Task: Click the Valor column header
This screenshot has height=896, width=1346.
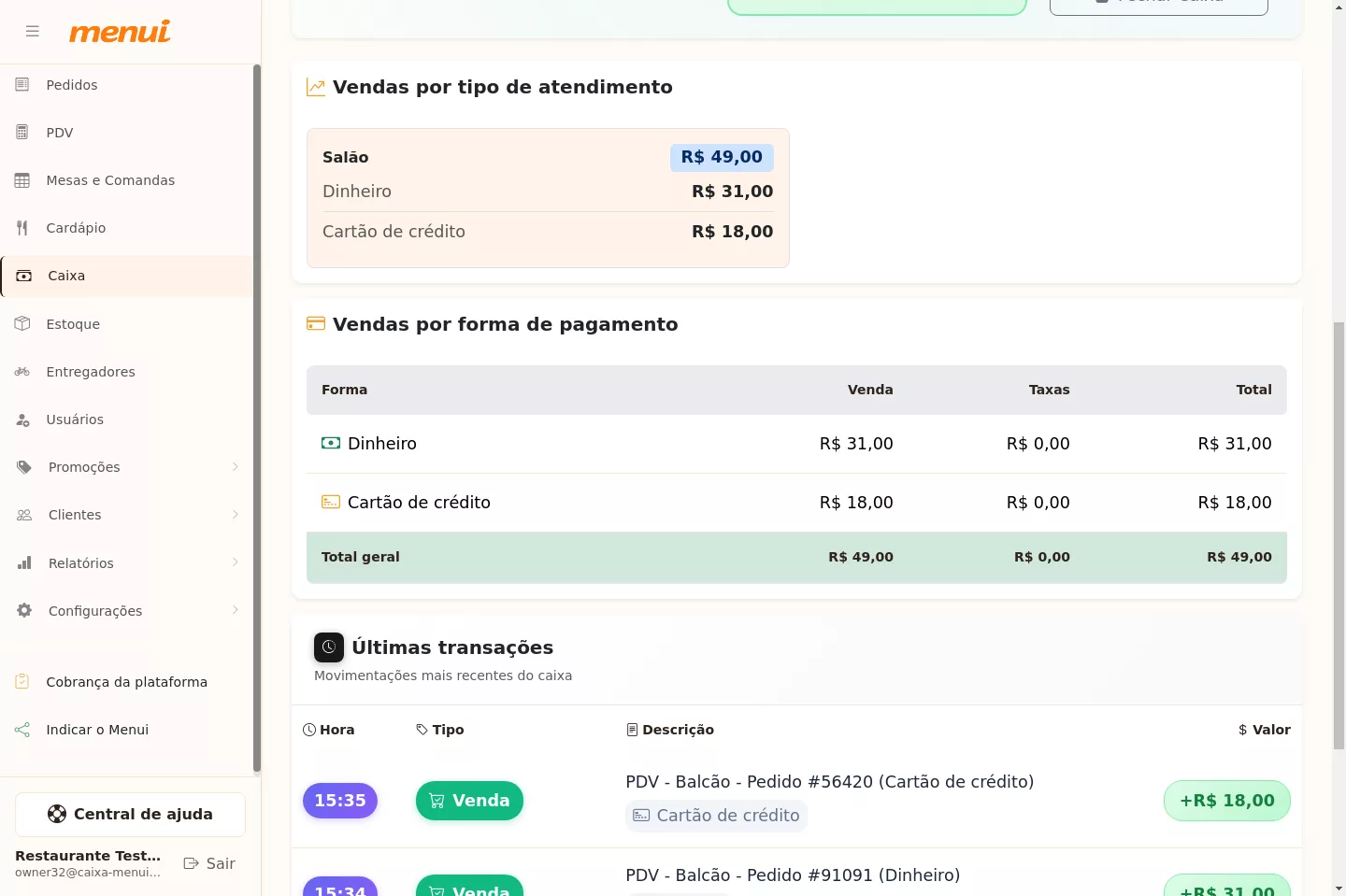Action: pyautogui.click(x=1265, y=730)
